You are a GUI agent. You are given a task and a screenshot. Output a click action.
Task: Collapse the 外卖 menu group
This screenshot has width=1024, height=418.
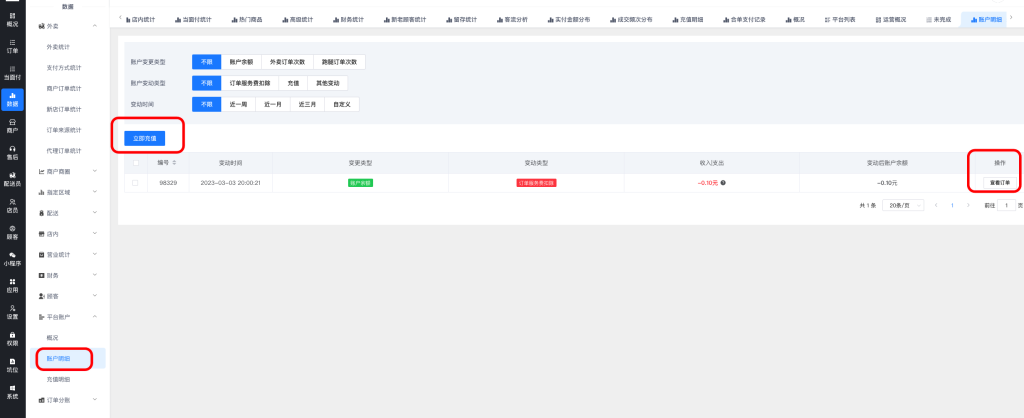click(95, 24)
